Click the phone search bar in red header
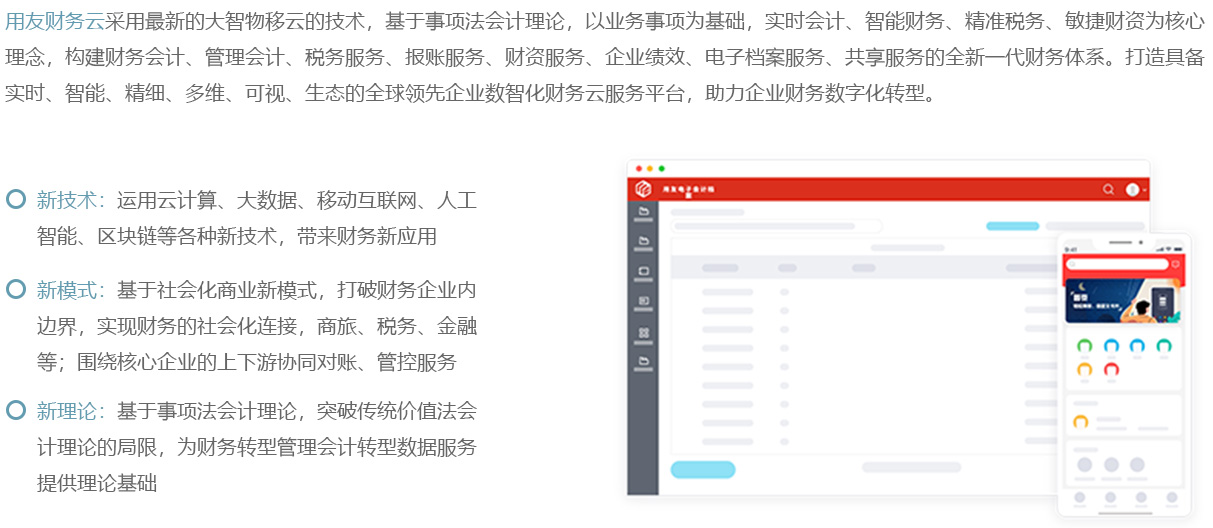1213x528 pixels. [1116, 264]
